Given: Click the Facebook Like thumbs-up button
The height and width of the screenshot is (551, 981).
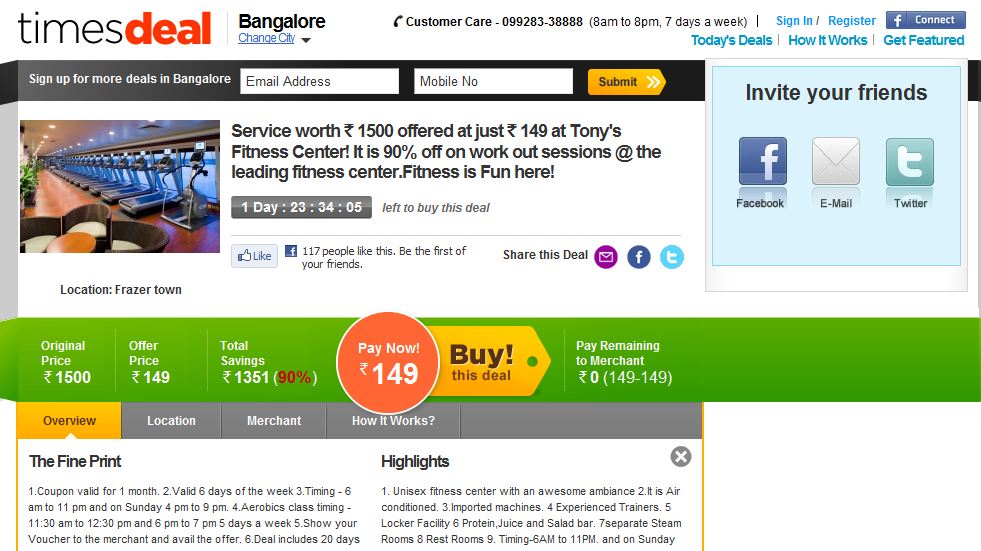Looking at the screenshot, I should coord(255,256).
